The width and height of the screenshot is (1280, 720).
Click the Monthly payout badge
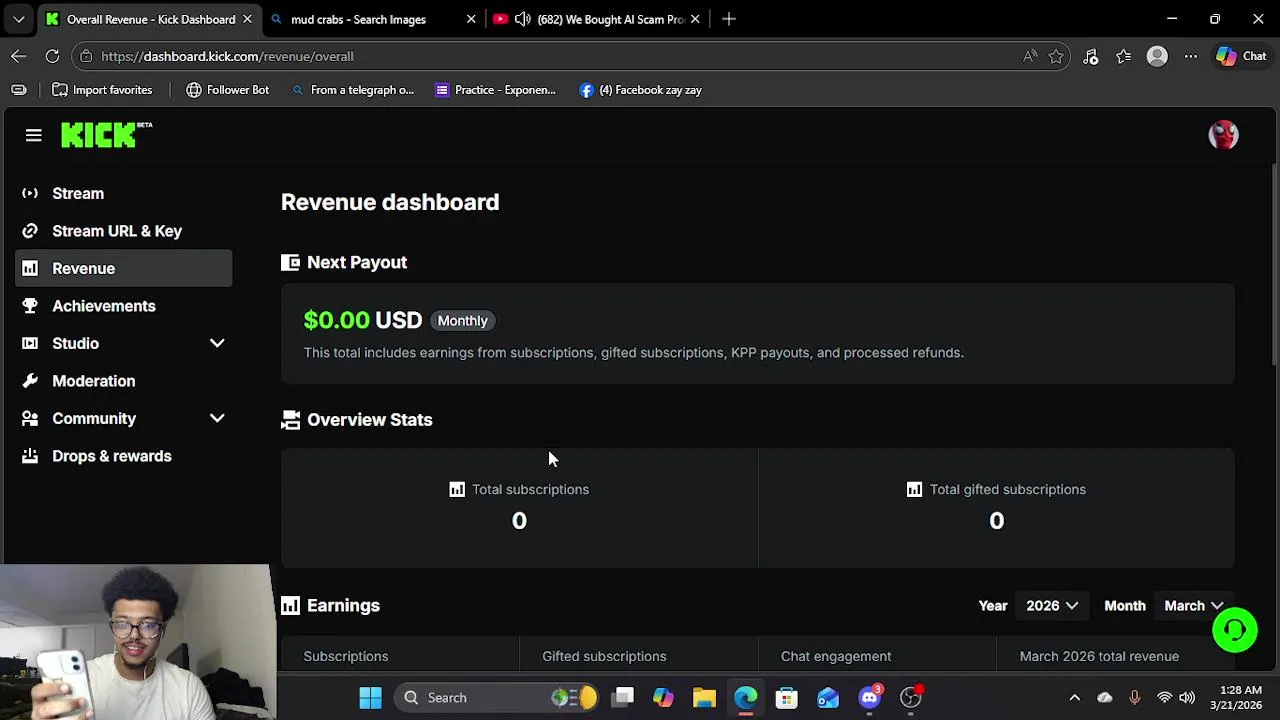[x=462, y=321]
